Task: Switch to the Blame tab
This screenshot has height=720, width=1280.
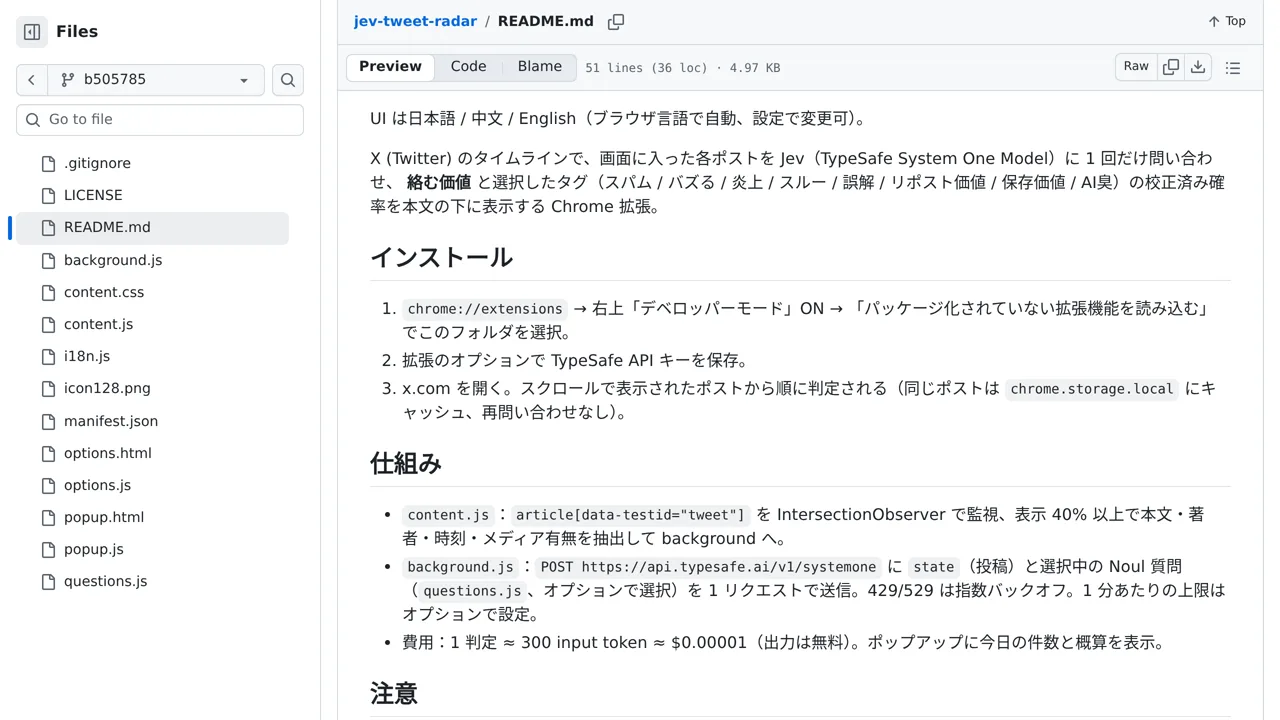Action: click(540, 67)
